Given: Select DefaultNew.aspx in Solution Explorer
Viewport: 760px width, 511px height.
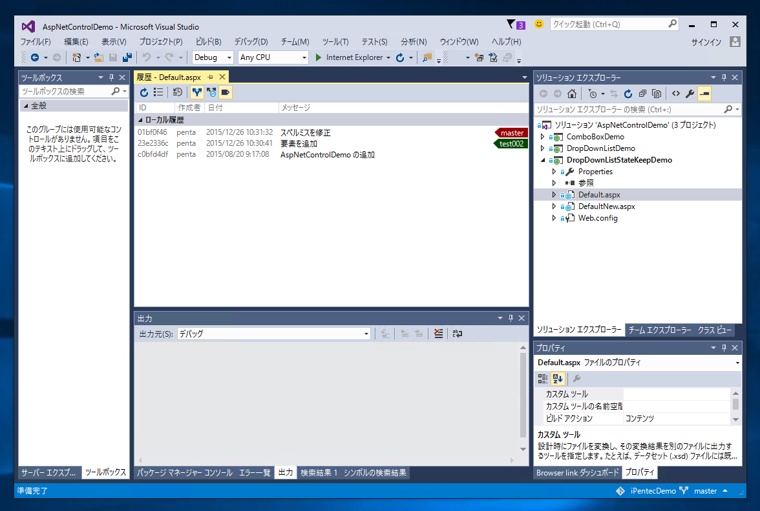Looking at the screenshot, I should [606, 207].
